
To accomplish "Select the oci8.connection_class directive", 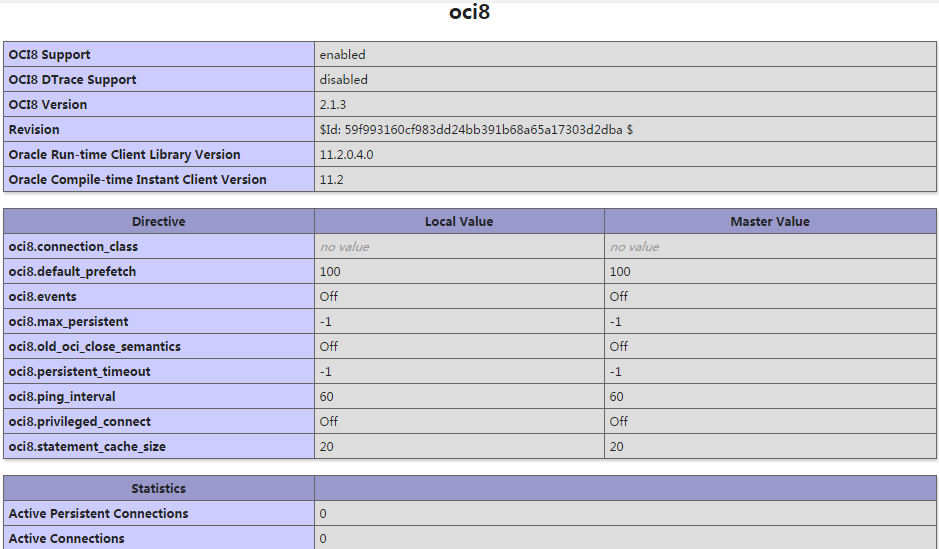I will 73,247.
